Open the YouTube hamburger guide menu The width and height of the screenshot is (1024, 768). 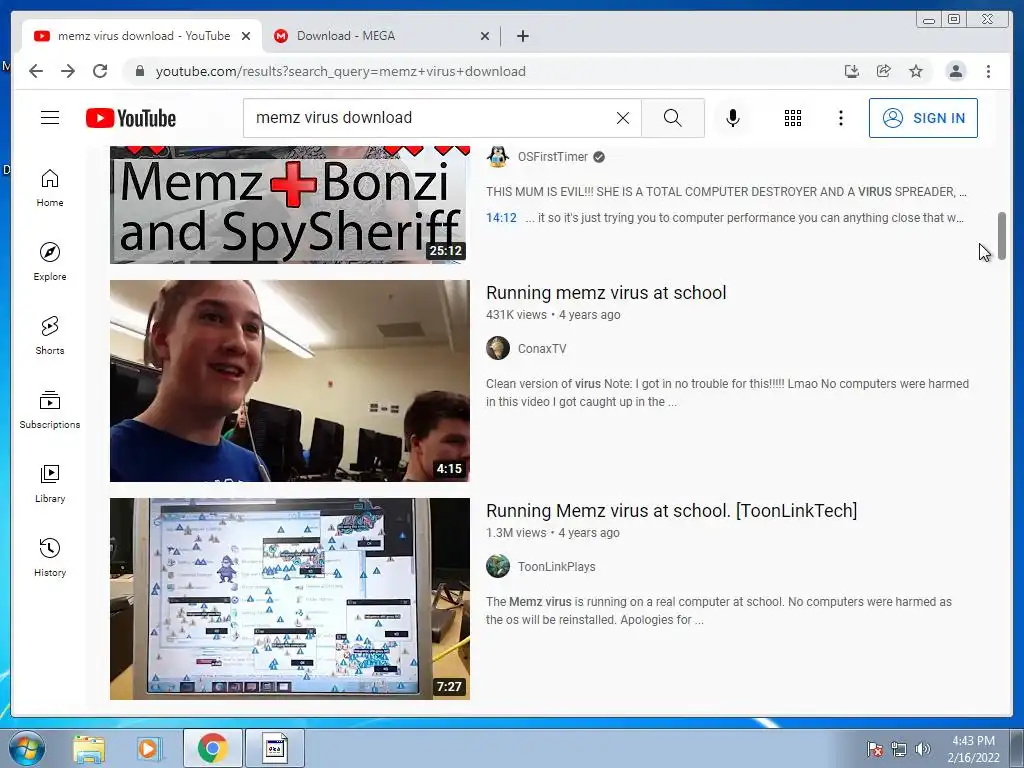pos(50,118)
